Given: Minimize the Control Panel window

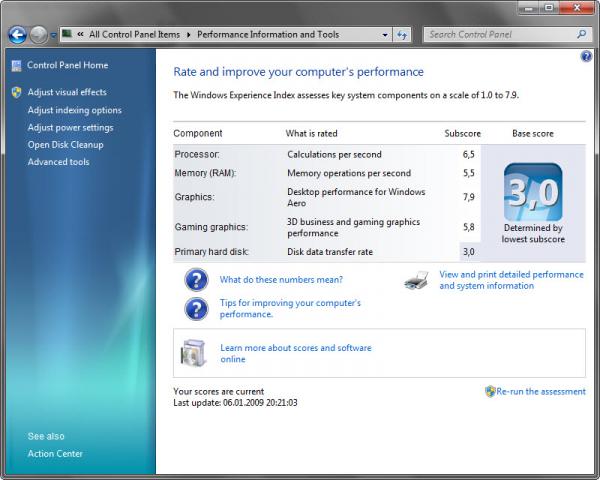Looking at the screenshot, I should pos(529,8).
